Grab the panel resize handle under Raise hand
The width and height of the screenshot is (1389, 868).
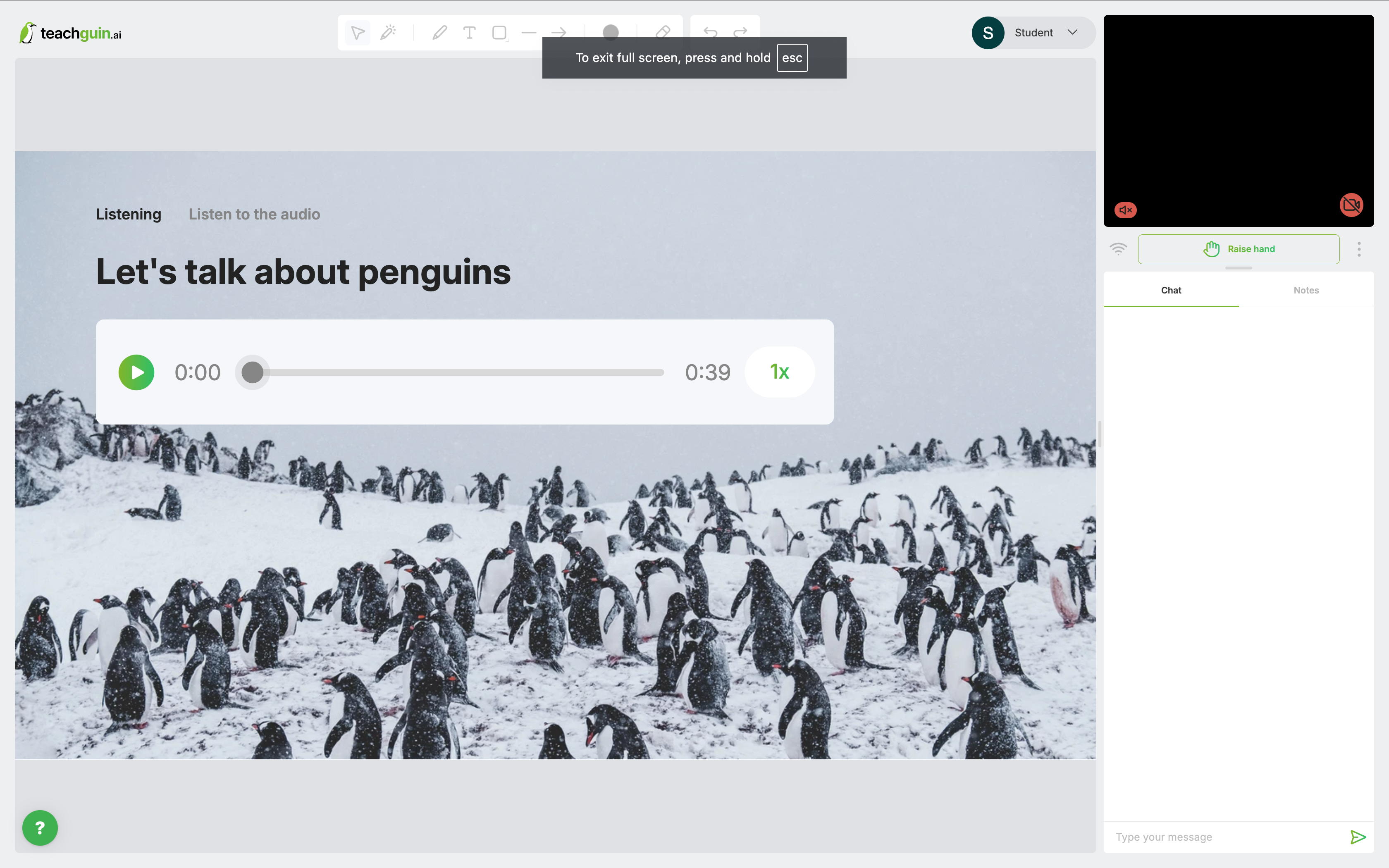tap(1239, 268)
